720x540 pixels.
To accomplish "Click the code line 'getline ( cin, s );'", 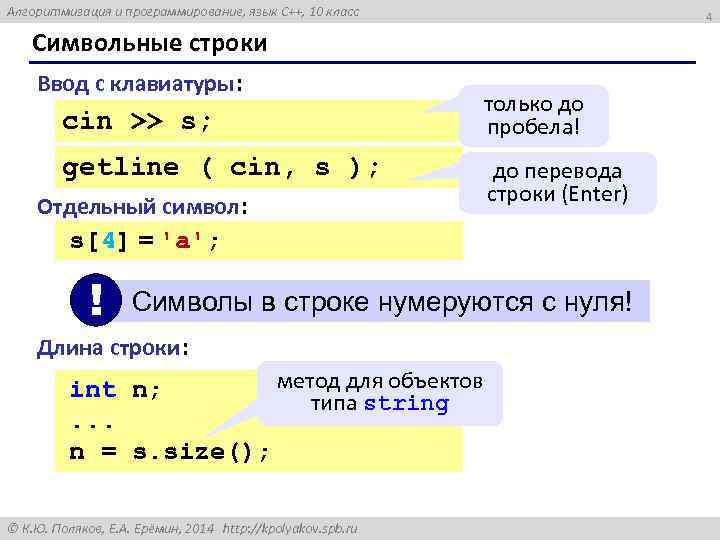I will [220, 167].
